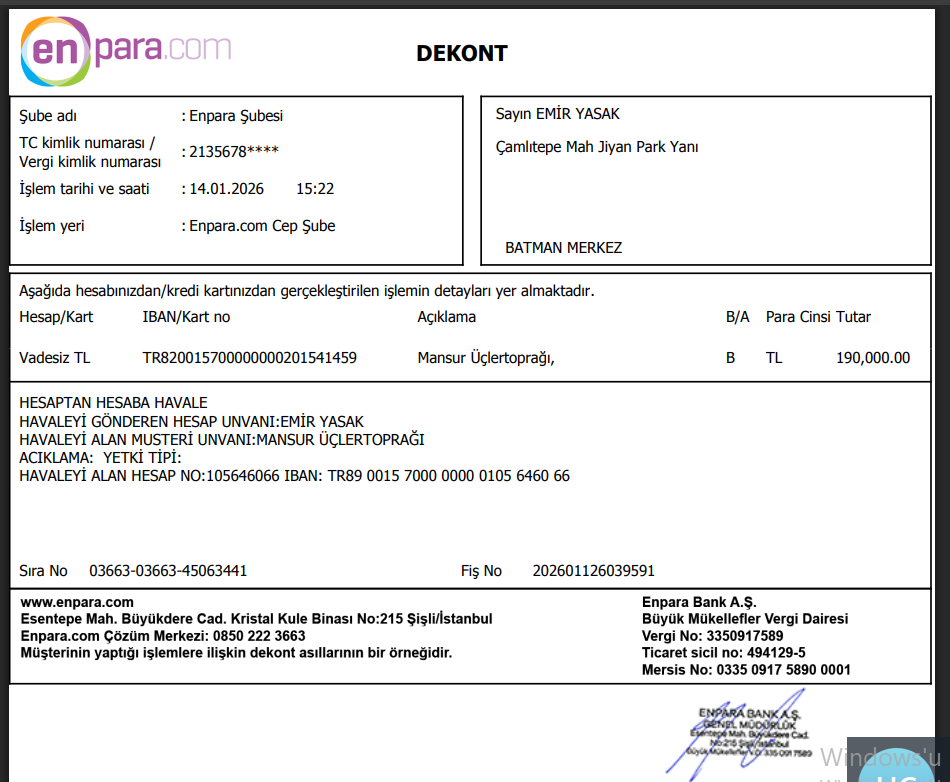The height and width of the screenshot is (782, 950).
Task: Select 'Enpara.com Cep Şube' transaction place
Action: 262,226
